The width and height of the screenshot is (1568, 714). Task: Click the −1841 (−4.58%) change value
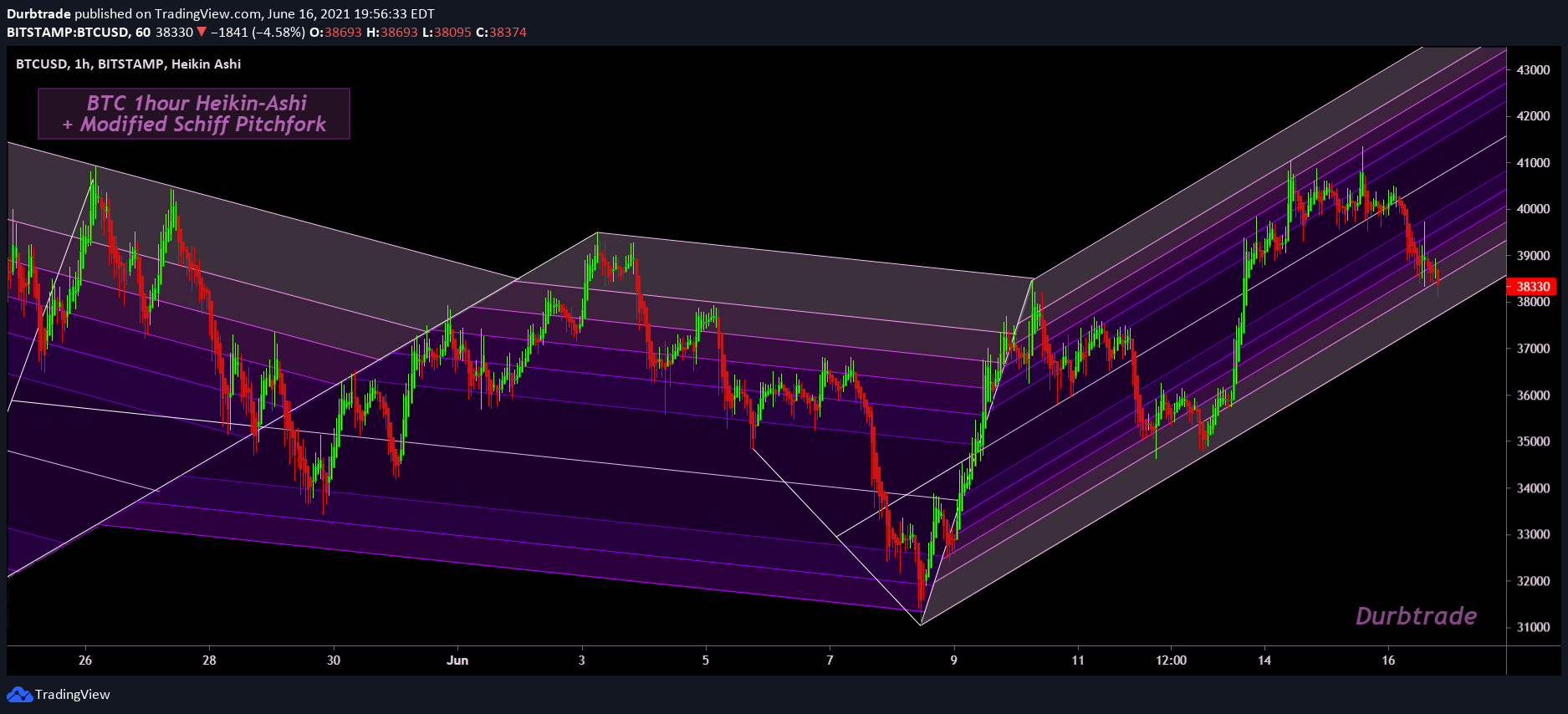[258, 33]
